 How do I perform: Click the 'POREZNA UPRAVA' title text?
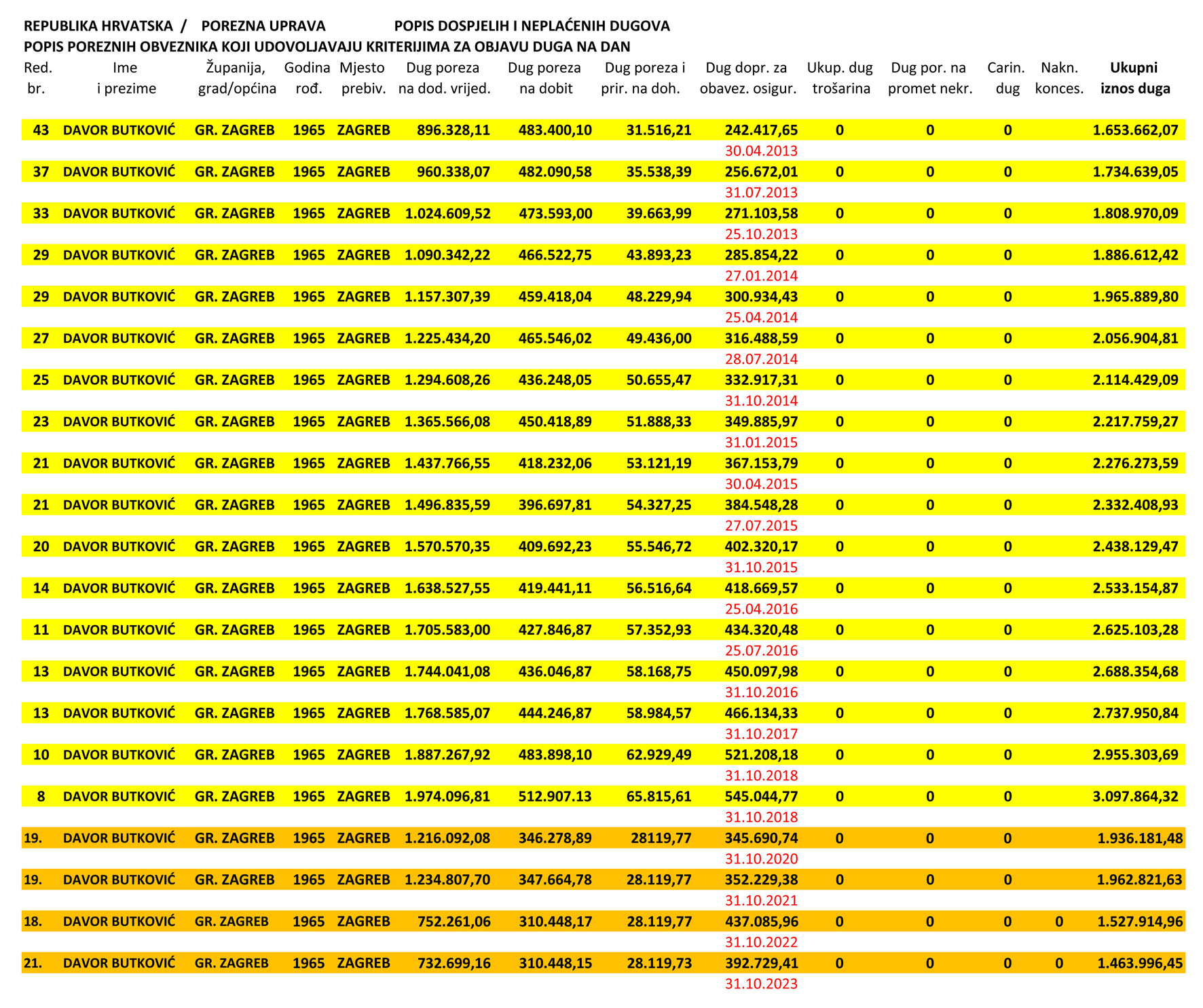tap(263, 26)
